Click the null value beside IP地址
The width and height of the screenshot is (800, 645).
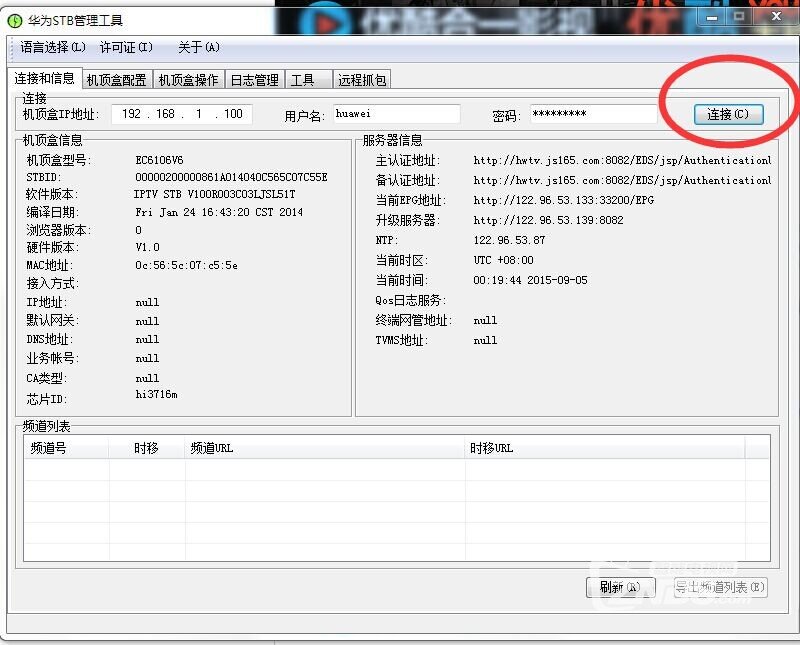(147, 303)
